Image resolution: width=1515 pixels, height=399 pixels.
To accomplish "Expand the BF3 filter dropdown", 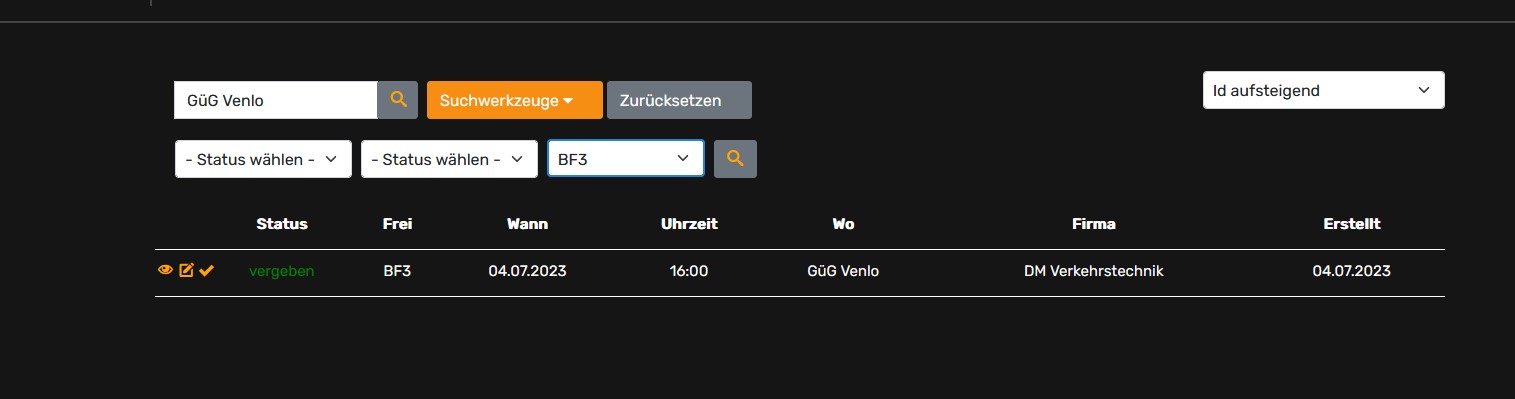I will 626,159.
